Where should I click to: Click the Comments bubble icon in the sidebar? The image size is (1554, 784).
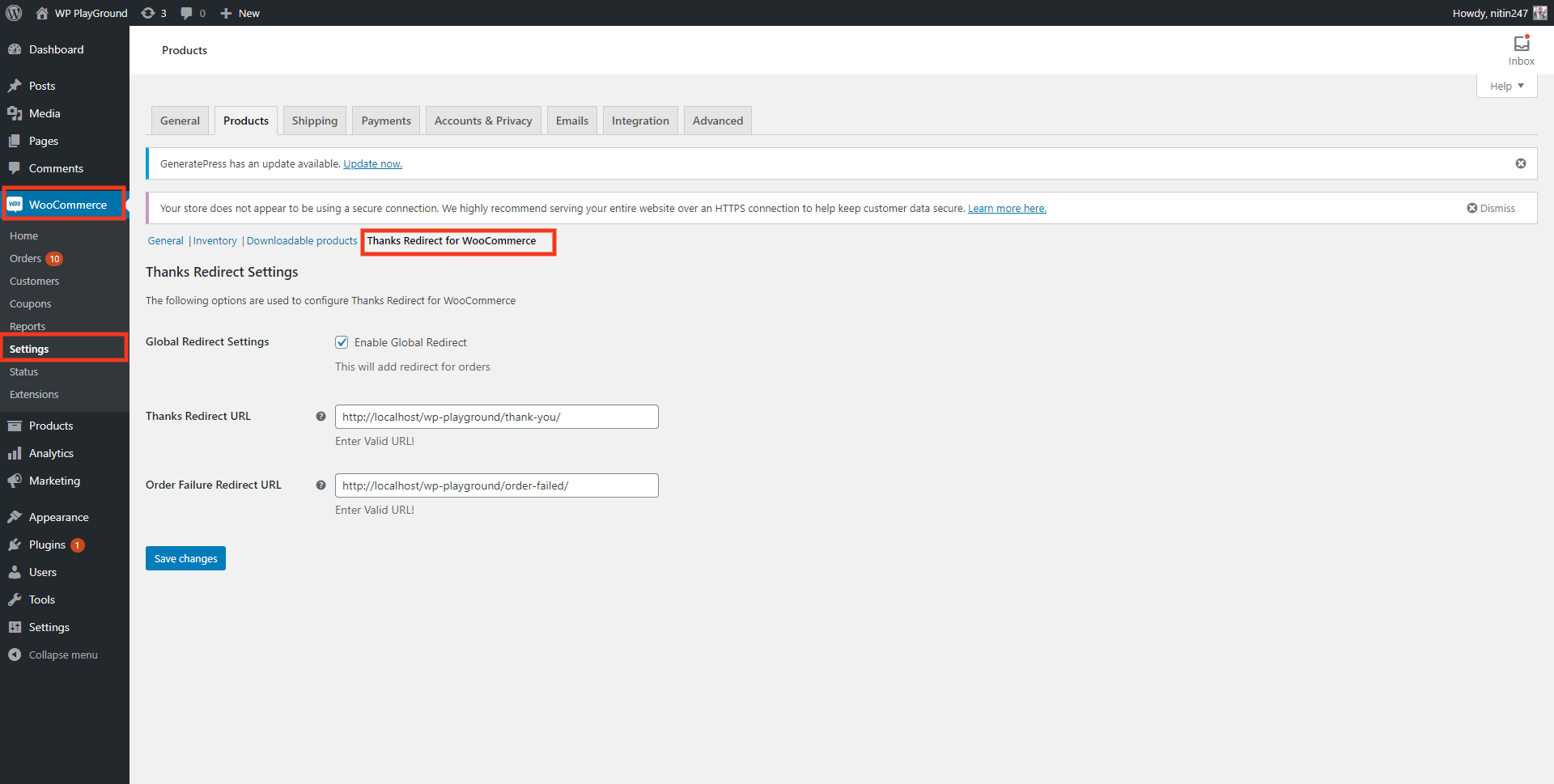[x=15, y=168]
